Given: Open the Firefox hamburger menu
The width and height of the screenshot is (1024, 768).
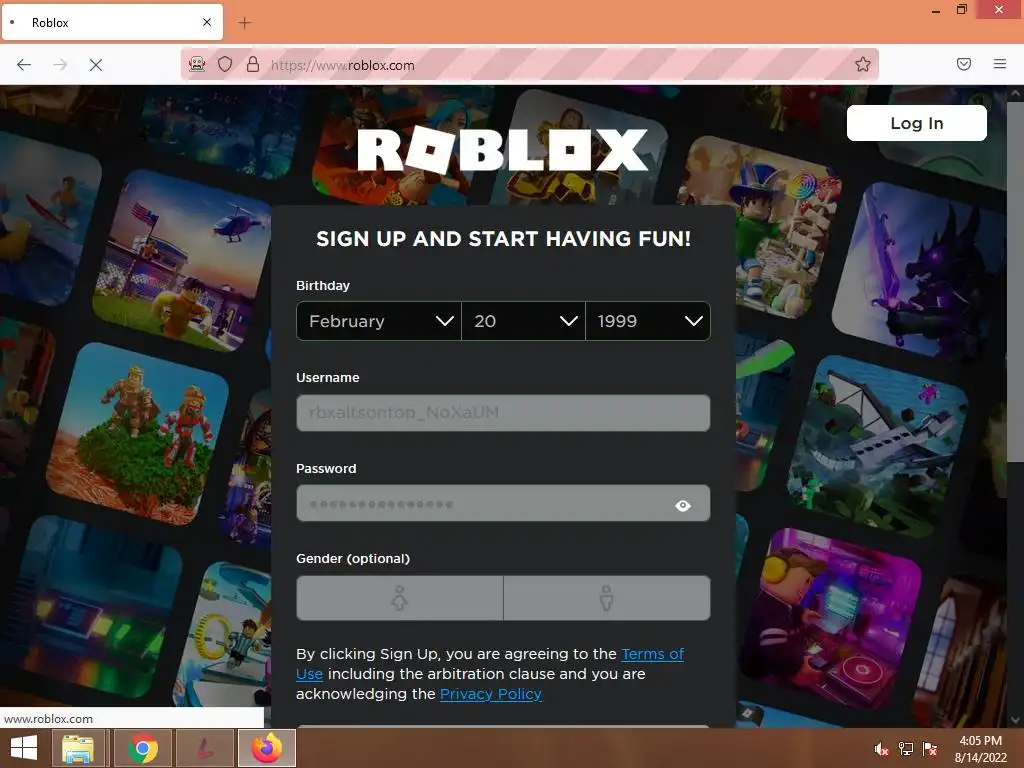Looking at the screenshot, I should pos(1000,64).
